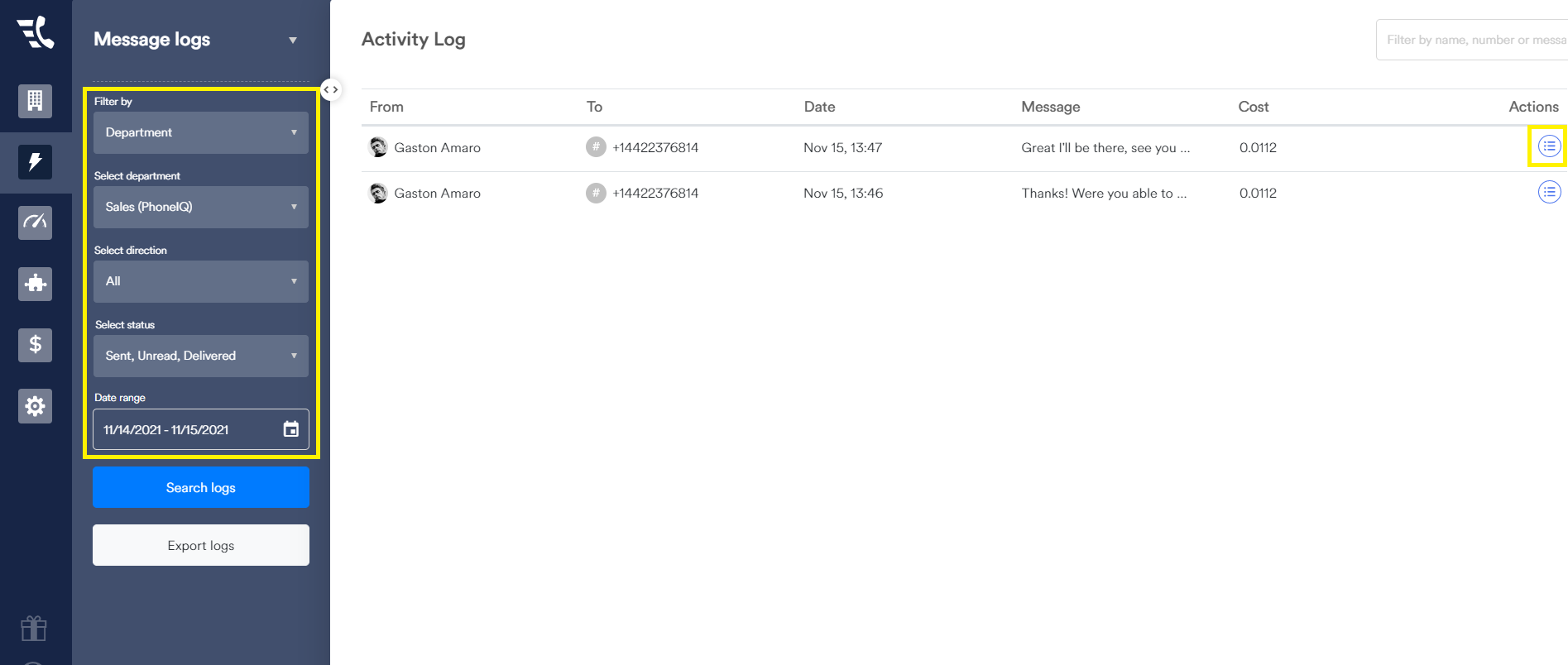View details of the 13:46 message
Screen dimensions: 1568x665
(1548, 192)
